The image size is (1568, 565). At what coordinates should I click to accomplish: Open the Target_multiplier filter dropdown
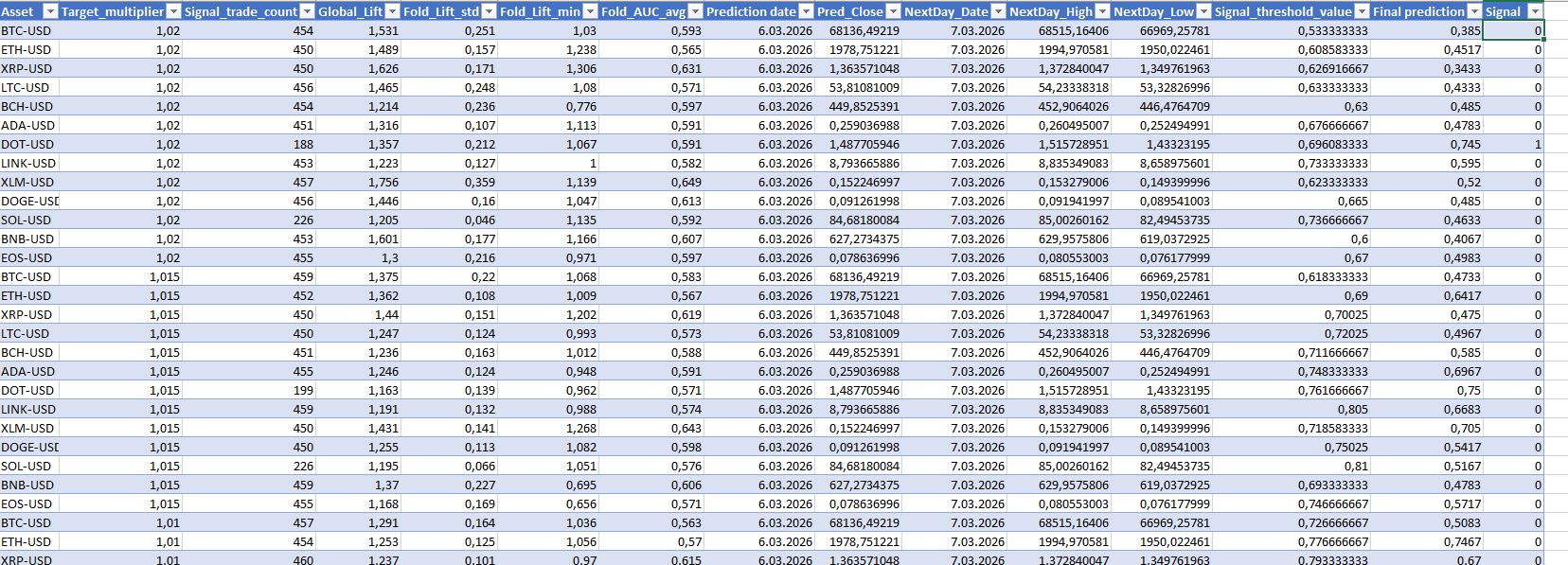[x=172, y=11]
